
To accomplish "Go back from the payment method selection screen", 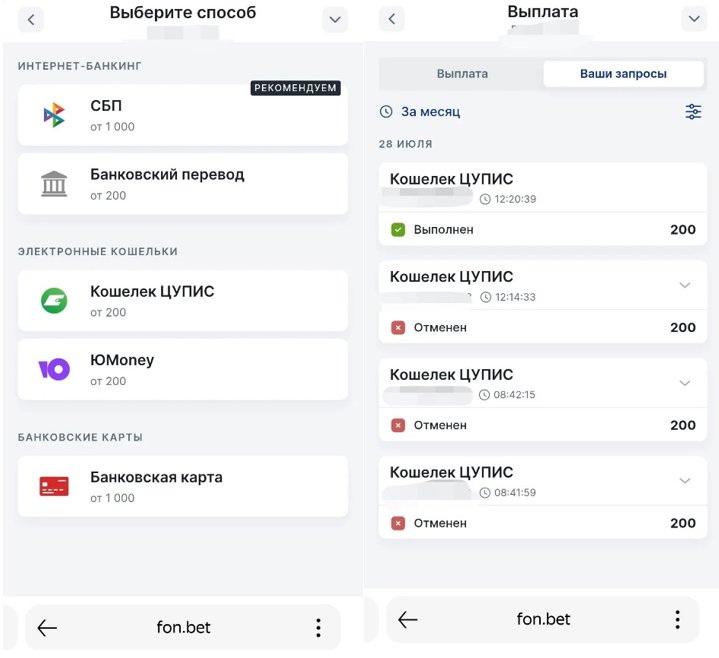I will 31,20.
